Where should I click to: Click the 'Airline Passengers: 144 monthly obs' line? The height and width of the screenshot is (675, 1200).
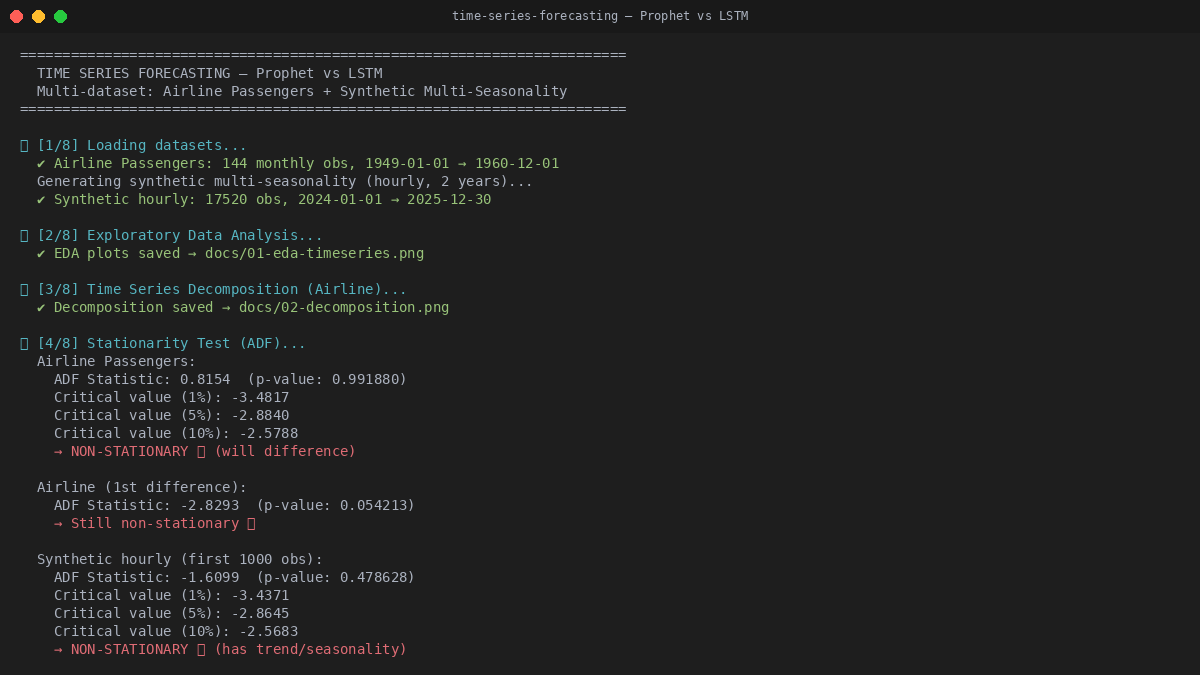298,163
